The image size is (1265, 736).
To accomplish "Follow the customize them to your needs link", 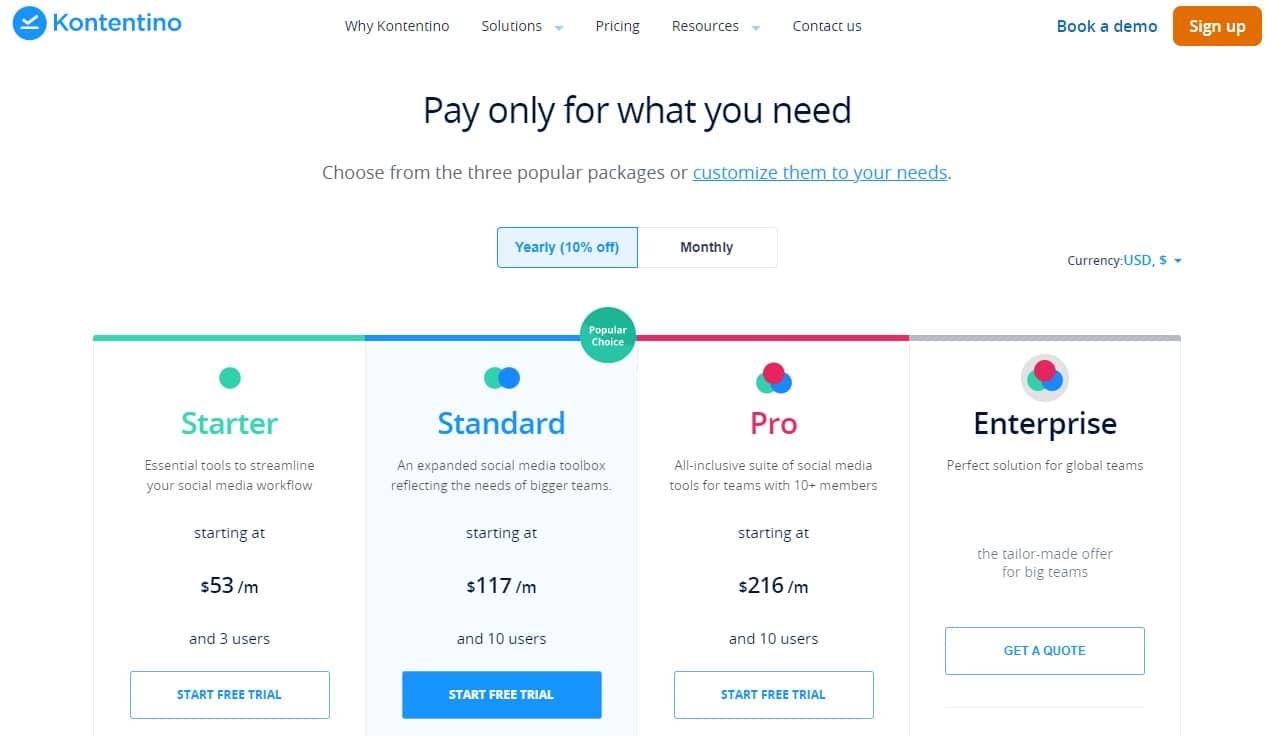I will click(820, 172).
